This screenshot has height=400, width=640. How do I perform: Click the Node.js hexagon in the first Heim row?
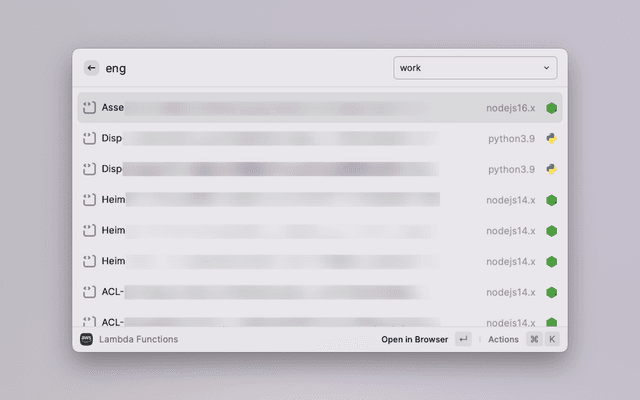[551, 200]
